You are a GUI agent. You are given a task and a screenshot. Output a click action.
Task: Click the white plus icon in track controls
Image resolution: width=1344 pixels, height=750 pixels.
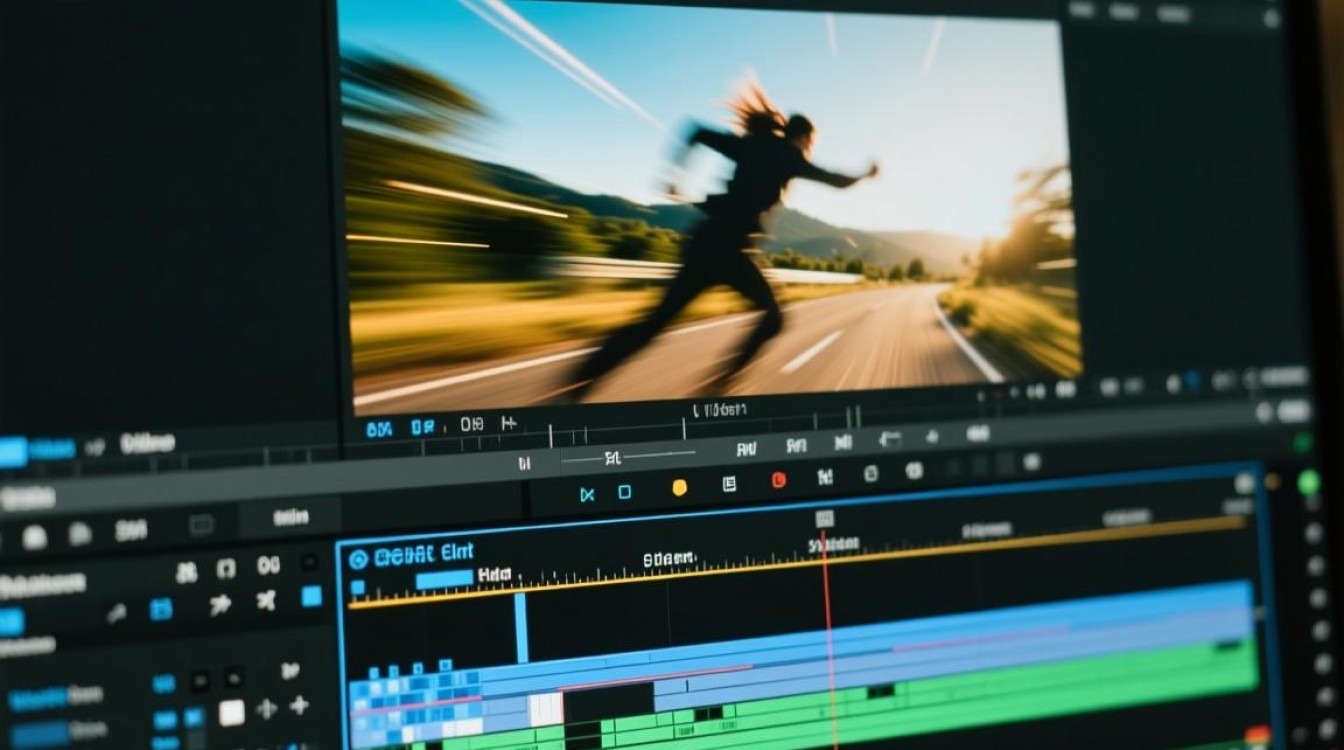299,706
